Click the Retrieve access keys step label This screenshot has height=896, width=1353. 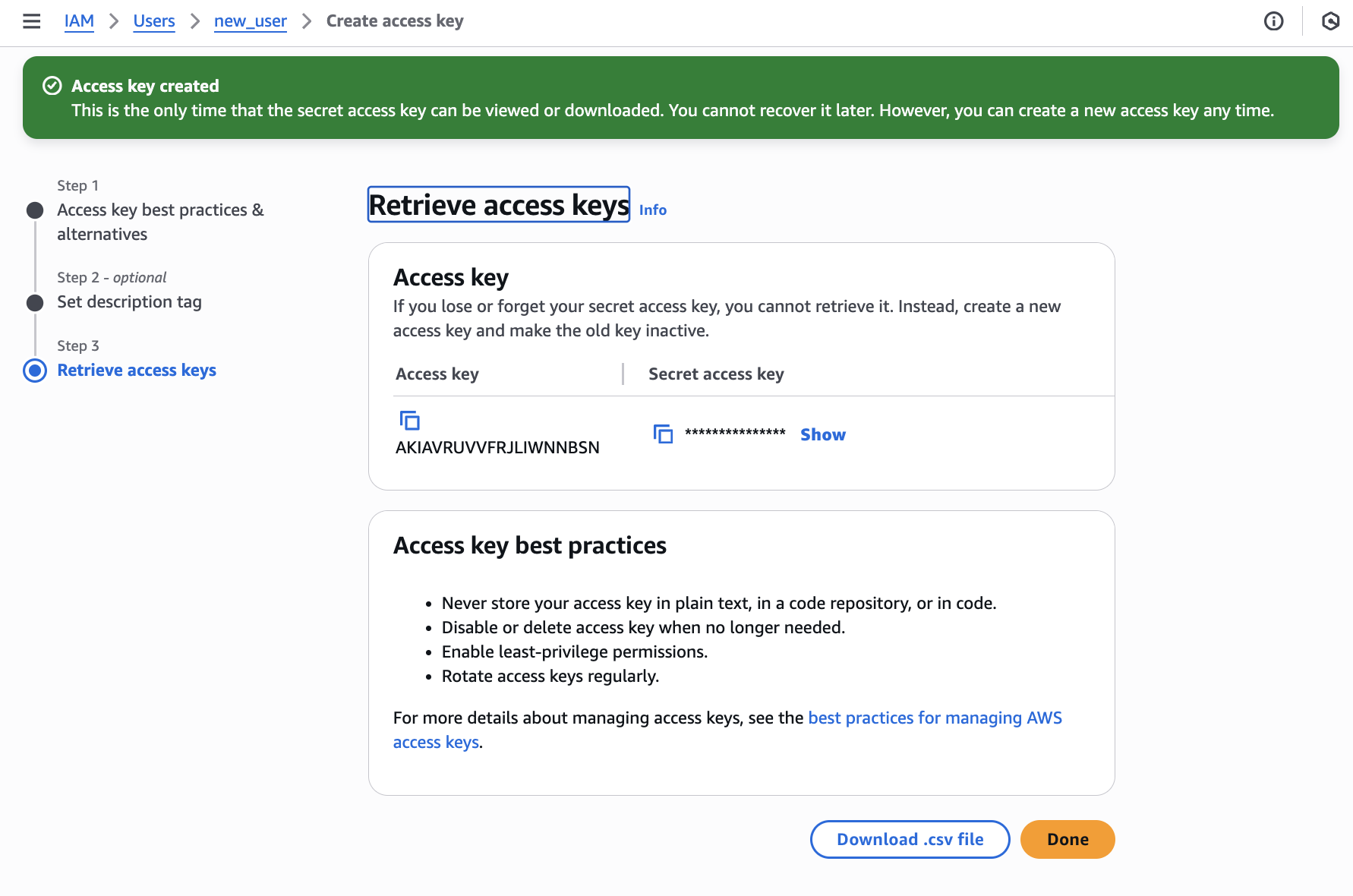(137, 371)
